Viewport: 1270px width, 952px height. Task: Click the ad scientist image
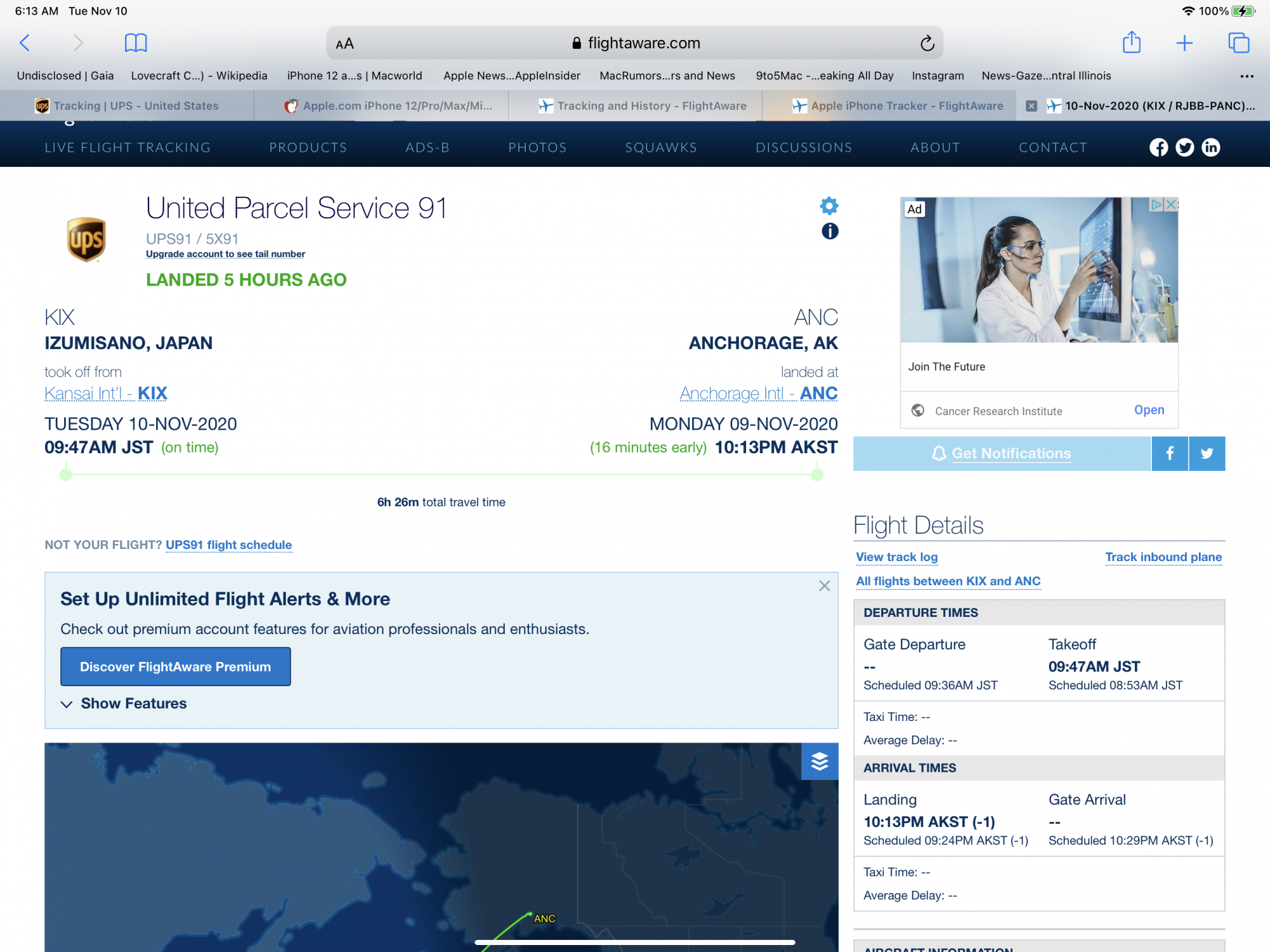[x=1039, y=270]
